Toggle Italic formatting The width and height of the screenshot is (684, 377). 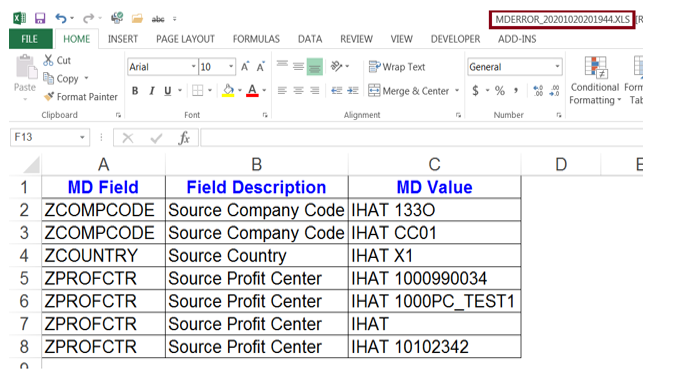151,91
